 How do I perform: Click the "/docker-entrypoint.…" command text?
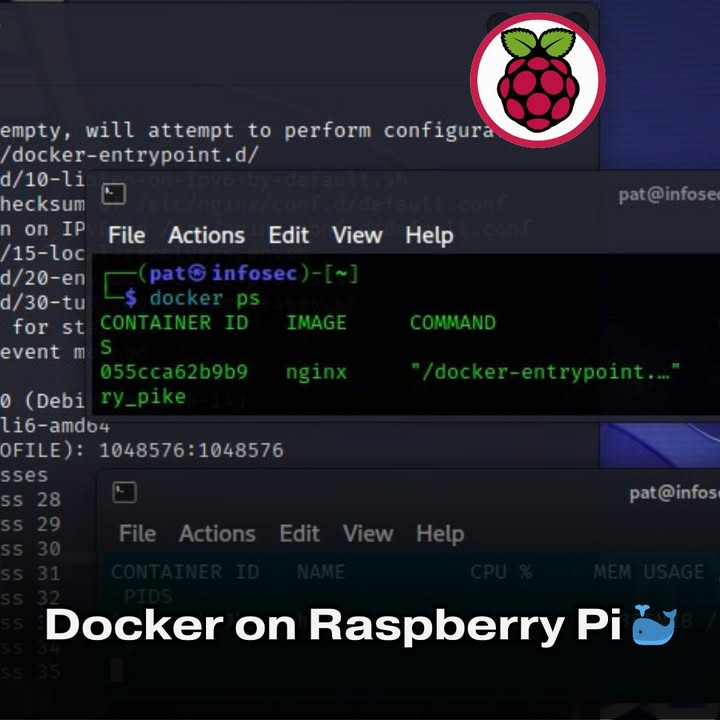pyautogui.click(x=545, y=372)
